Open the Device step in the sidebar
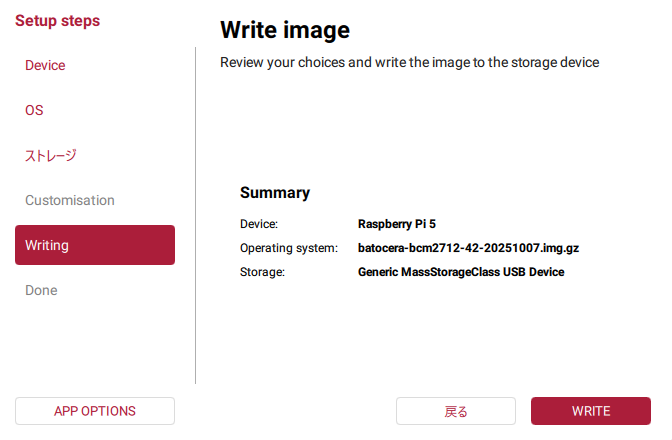The height and width of the screenshot is (440, 672). coord(45,65)
